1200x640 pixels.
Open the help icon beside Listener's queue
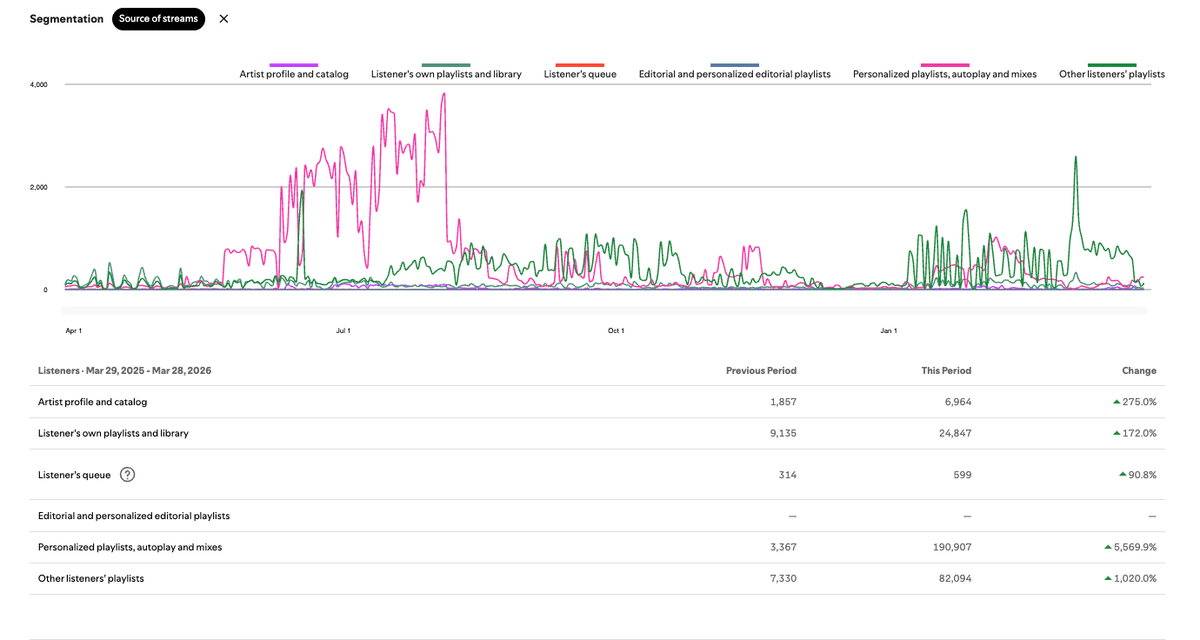tap(128, 475)
